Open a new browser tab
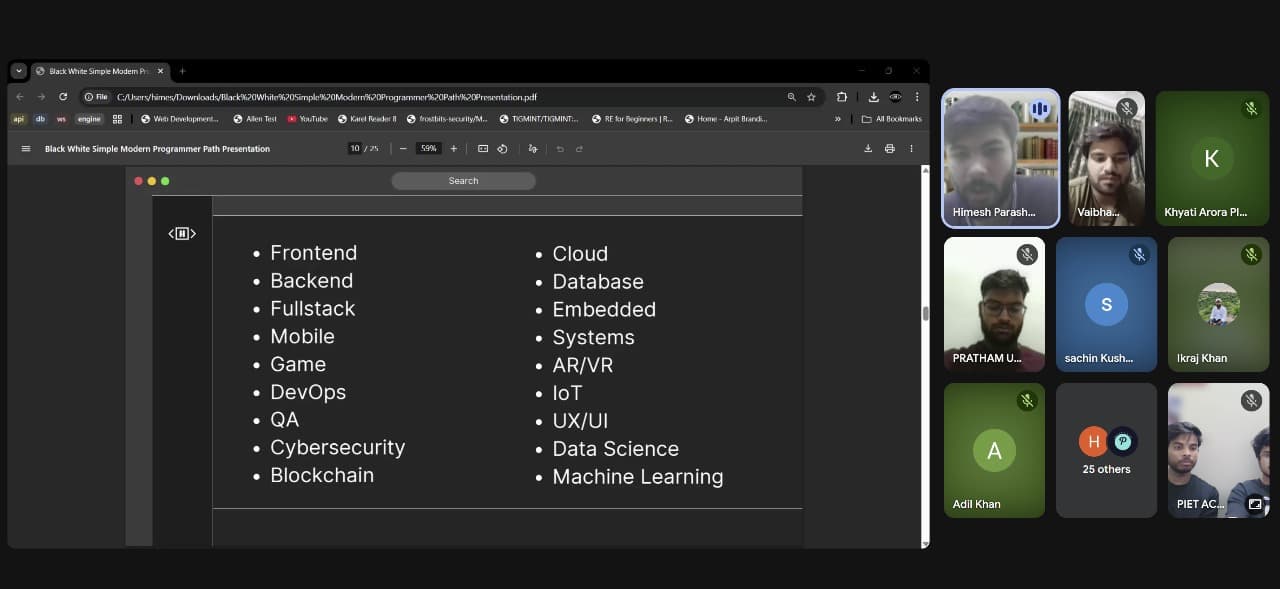 [x=182, y=71]
